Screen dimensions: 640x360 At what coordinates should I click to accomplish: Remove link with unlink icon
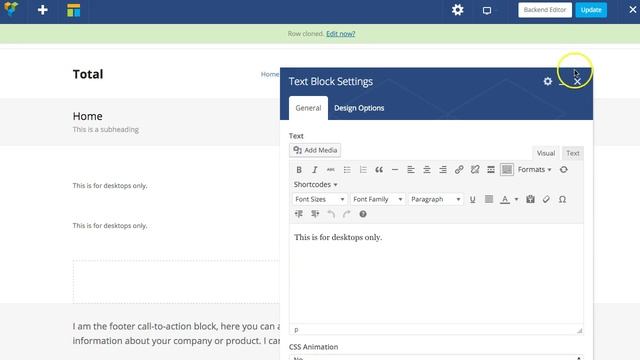[475, 170]
